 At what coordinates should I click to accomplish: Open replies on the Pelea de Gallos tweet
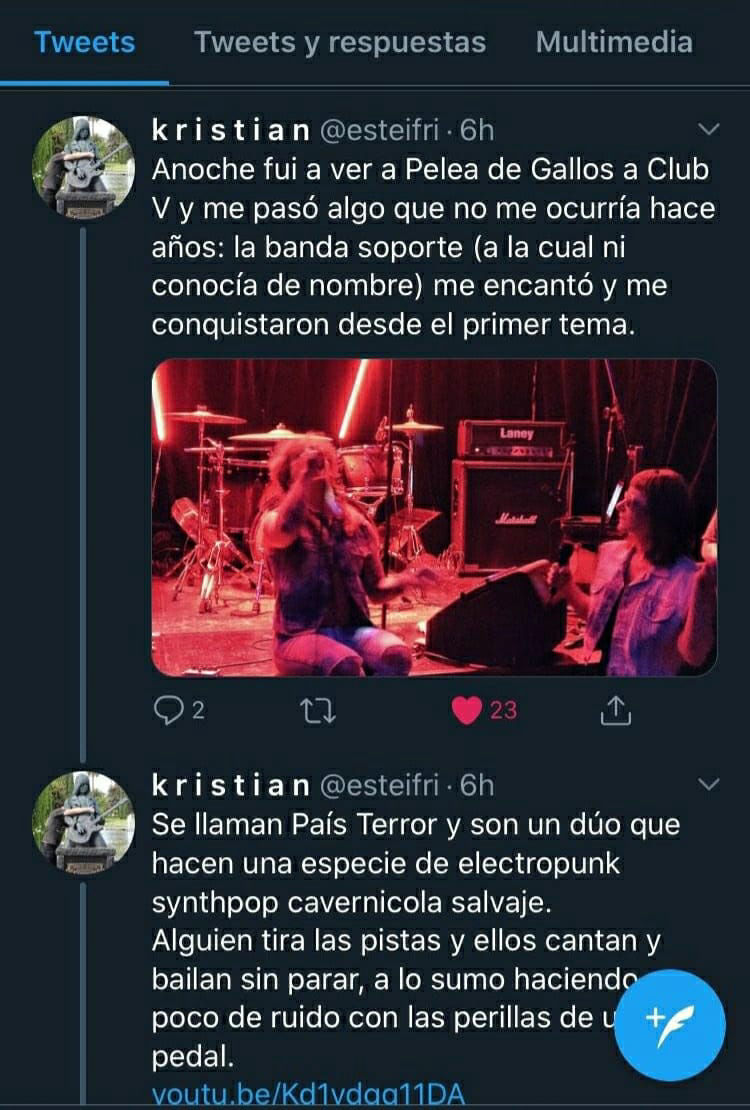click(x=178, y=710)
